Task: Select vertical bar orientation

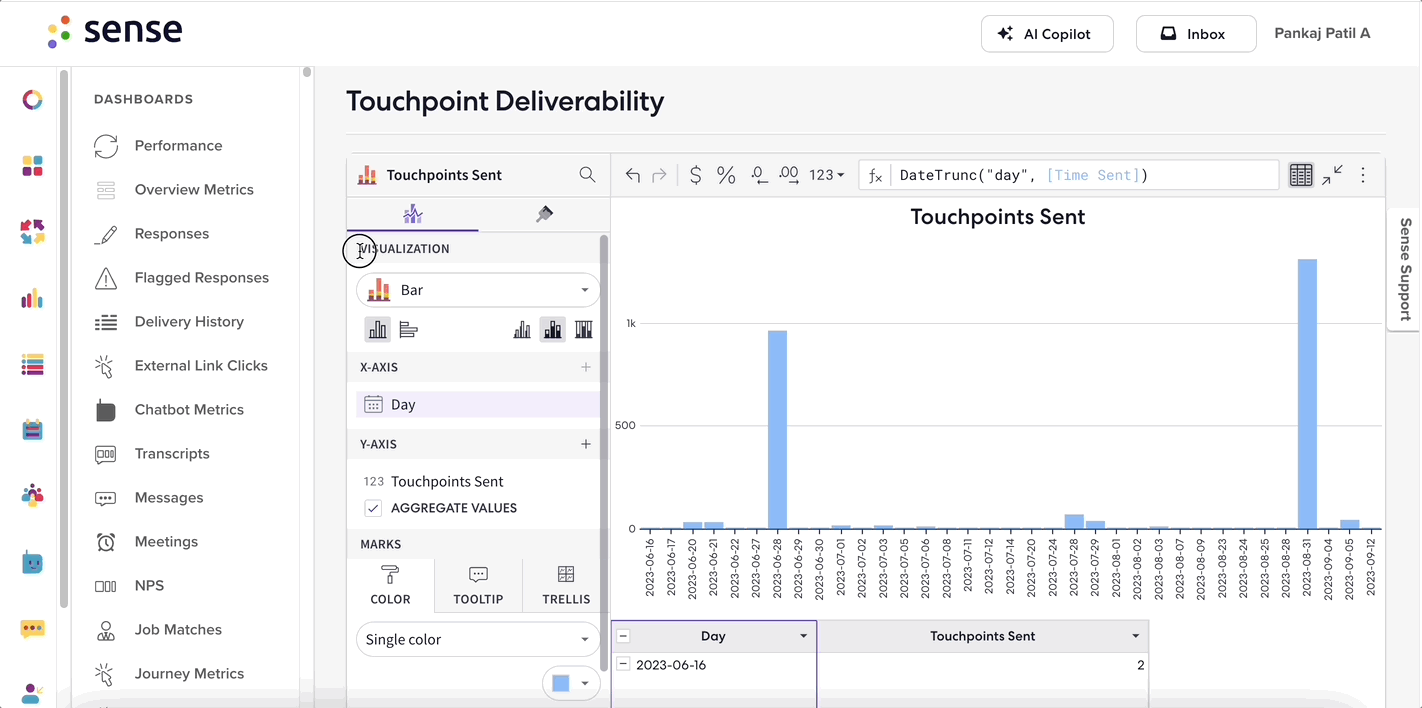Action: (x=377, y=329)
